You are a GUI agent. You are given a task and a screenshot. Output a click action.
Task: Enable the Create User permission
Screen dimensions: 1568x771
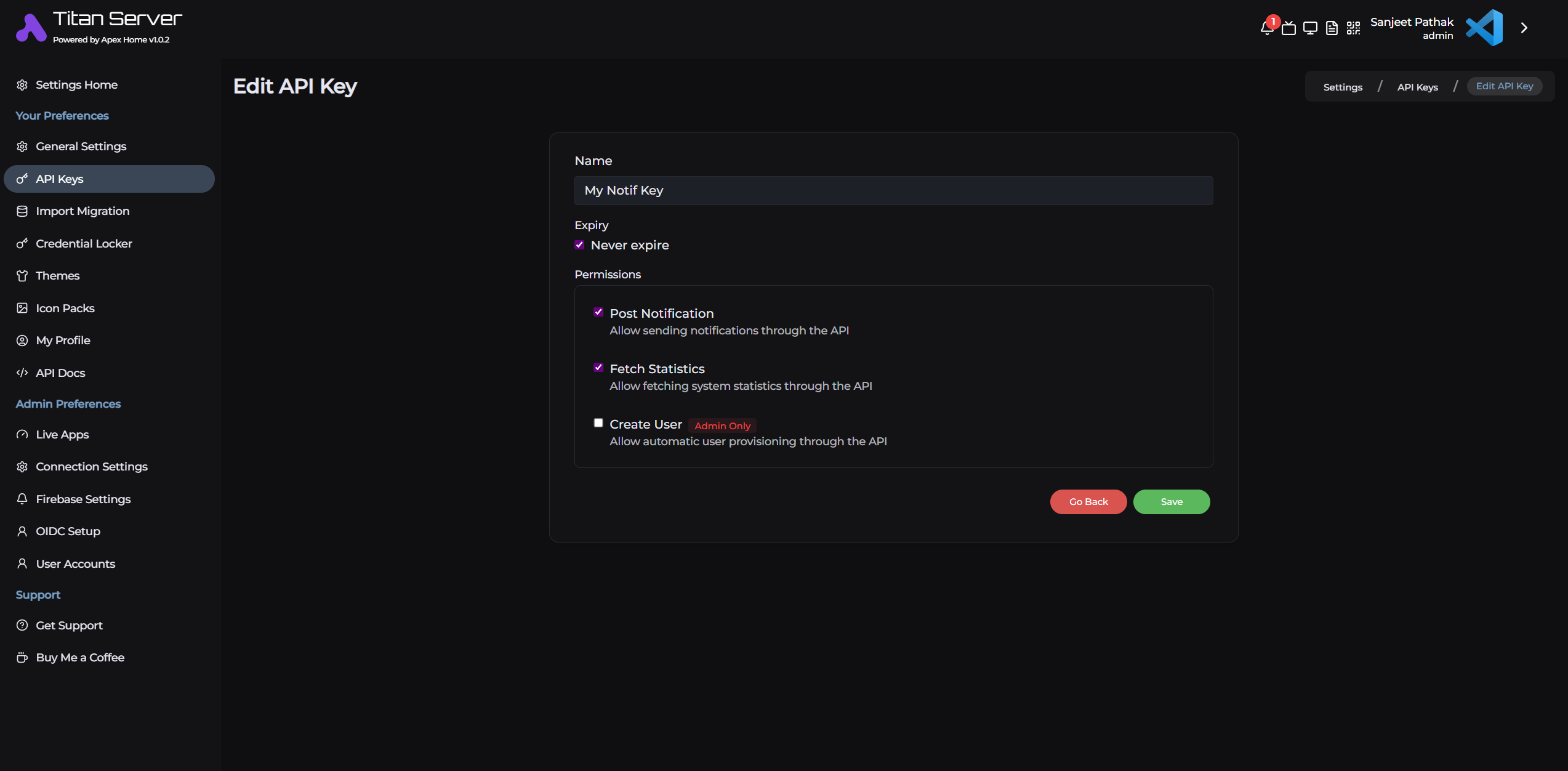coord(598,422)
